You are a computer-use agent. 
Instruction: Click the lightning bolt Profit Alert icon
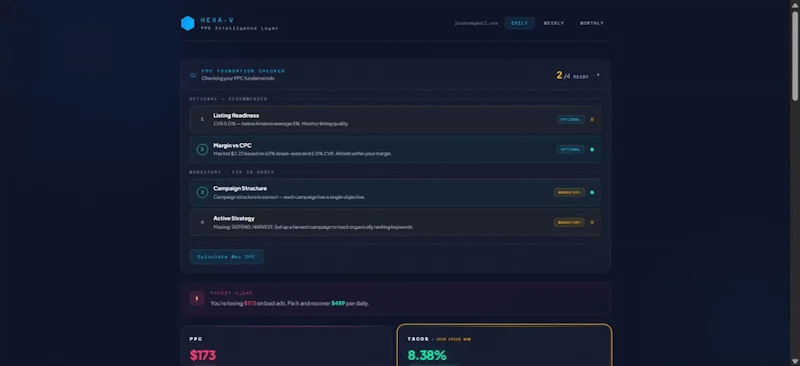197,298
